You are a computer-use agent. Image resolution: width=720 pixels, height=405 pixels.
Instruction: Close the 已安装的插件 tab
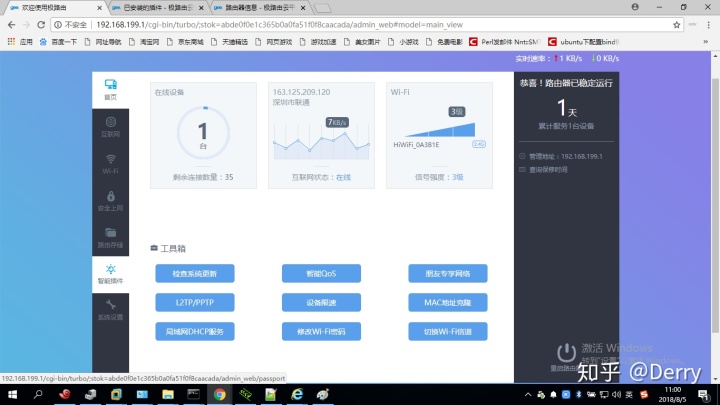click(x=201, y=8)
